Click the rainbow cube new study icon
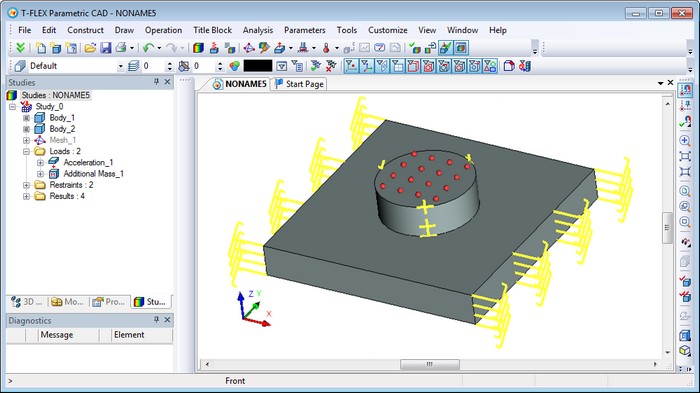The height and width of the screenshot is (393, 700). point(199,48)
